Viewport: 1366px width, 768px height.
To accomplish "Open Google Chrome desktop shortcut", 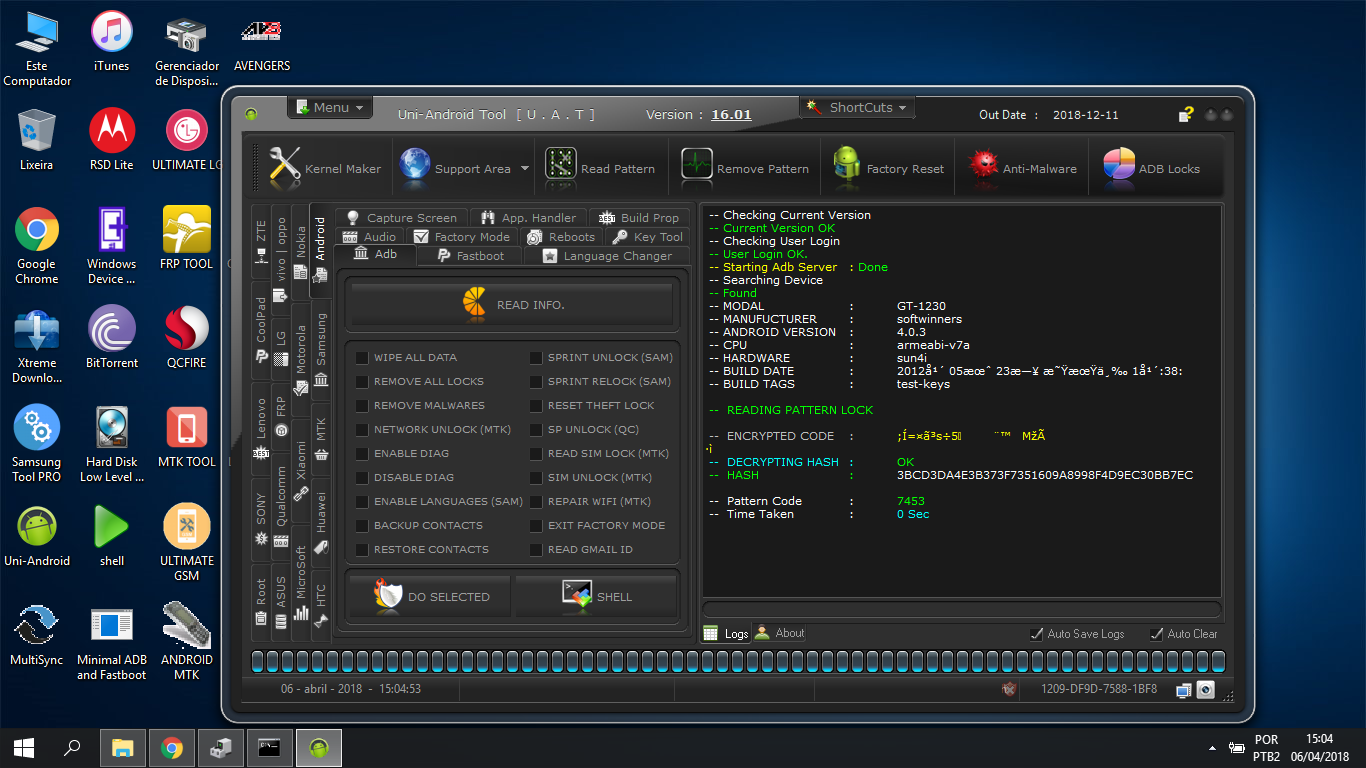I will pyautogui.click(x=37, y=245).
